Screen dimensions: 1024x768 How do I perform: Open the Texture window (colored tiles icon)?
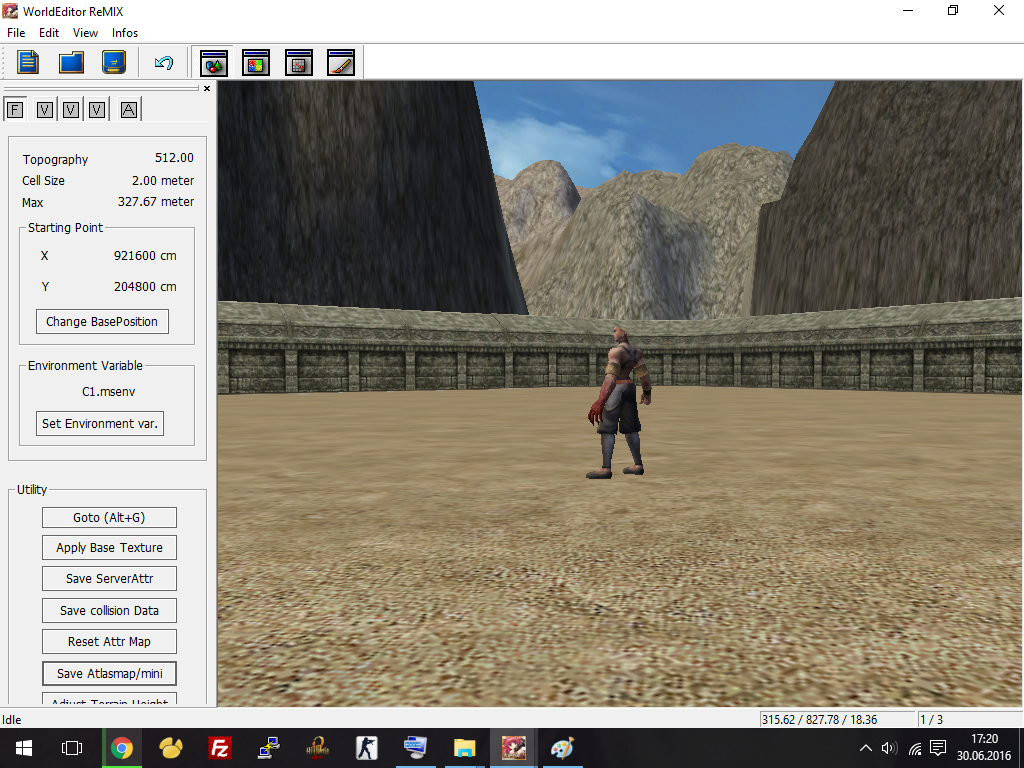[x=256, y=63]
